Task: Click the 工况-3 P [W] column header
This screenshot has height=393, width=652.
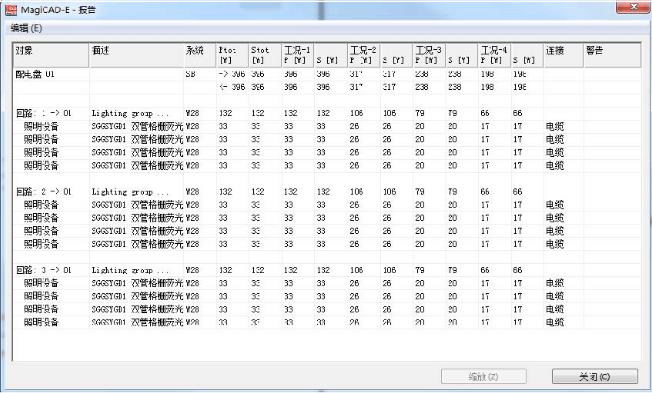Action: 429,55
